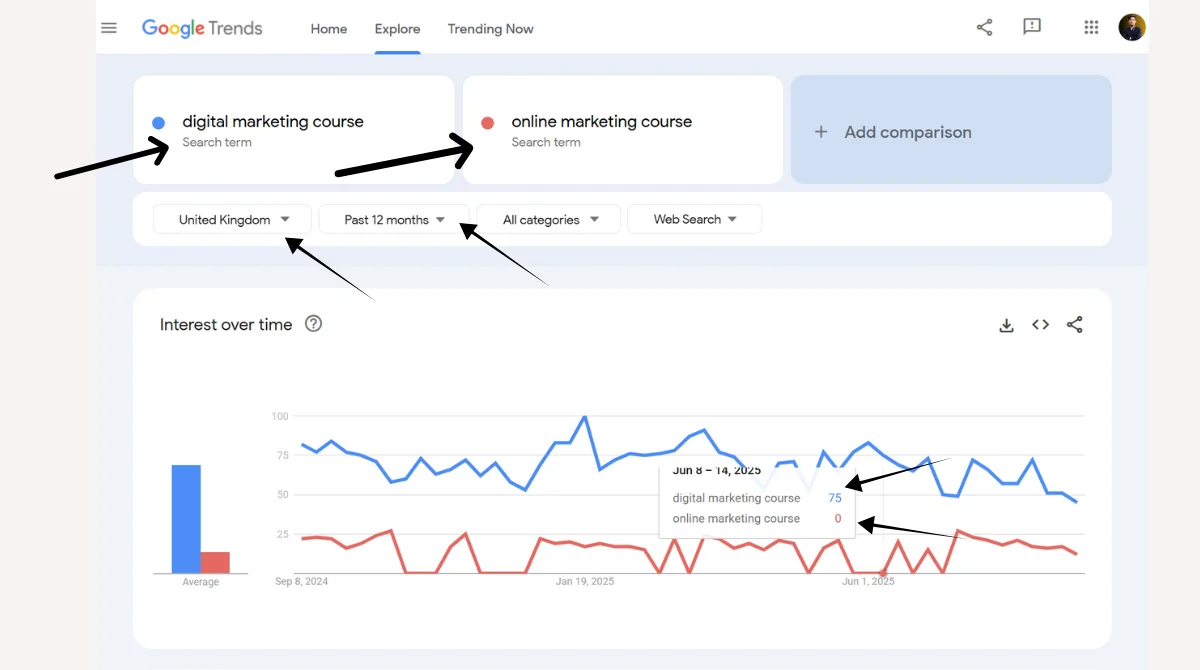Click the tooltip value 75
Image resolution: width=1200 pixels, height=670 pixels.
(x=835, y=498)
